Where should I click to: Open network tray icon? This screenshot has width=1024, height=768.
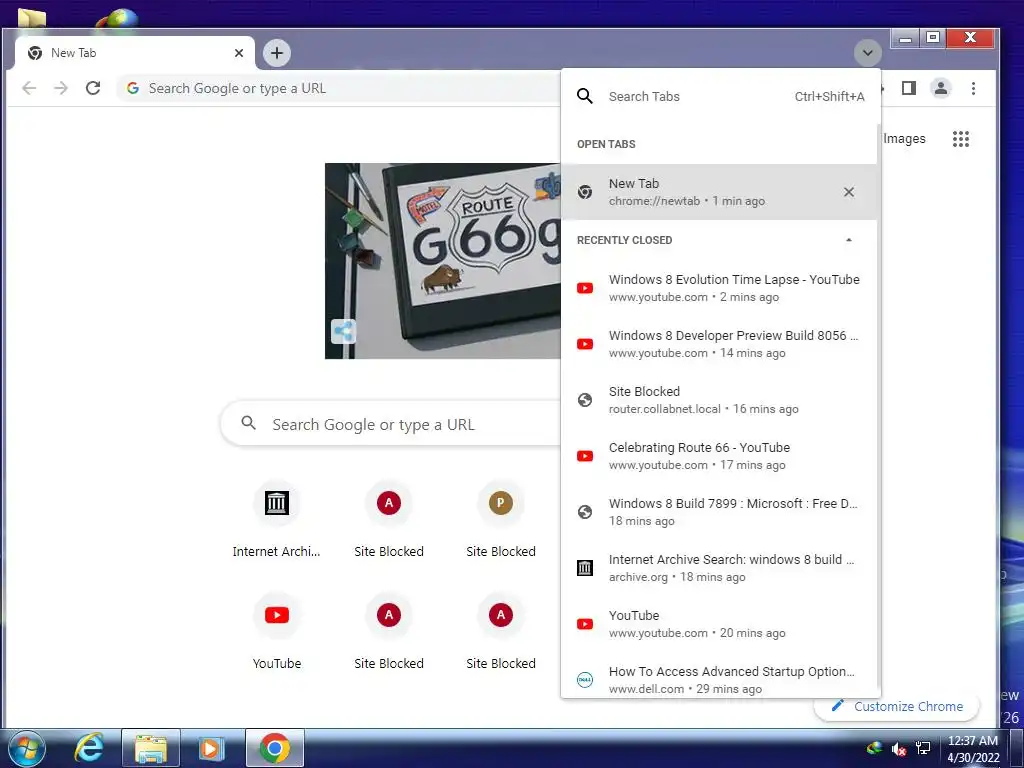click(x=923, y=748)
